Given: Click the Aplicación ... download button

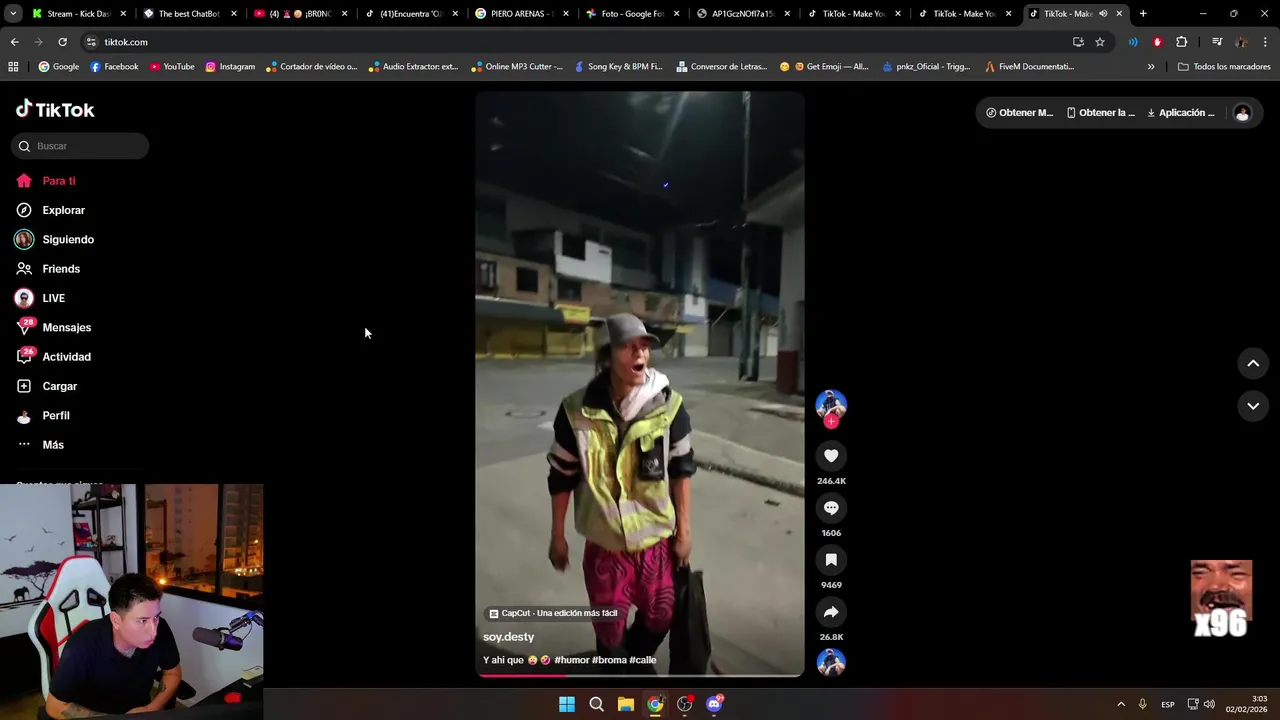Looking at the screenshot, I should [x=1181, y=113].
